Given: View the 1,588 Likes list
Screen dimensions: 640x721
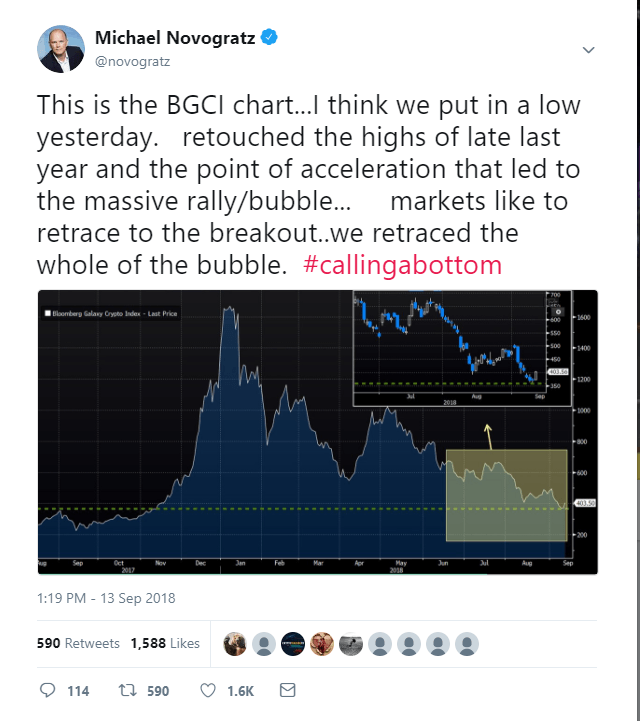Looking at the screenshot, I should pos(165,643).
